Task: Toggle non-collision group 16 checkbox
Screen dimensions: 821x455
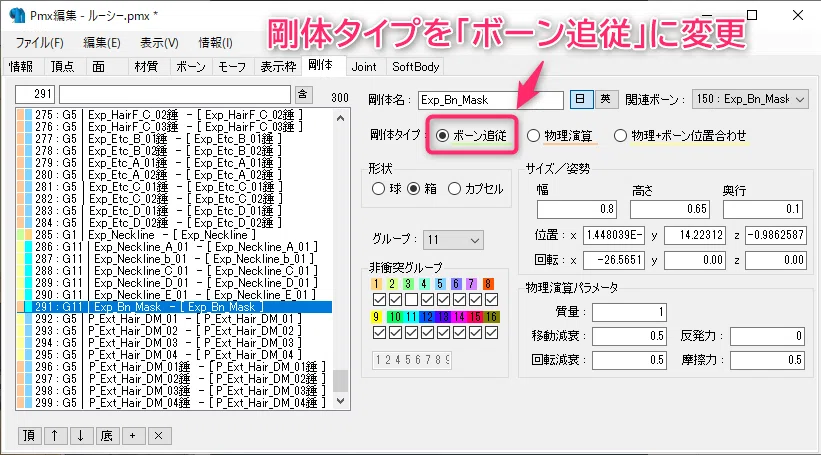Action: (491, 332)
